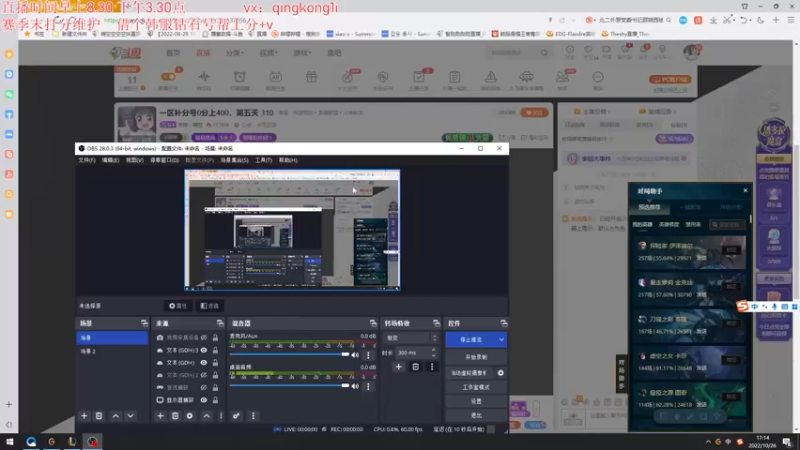The width and height of the screenshot is (800, 450).
Task: Adjust desktop audio volume slider
Action: (x=289, y=386)
